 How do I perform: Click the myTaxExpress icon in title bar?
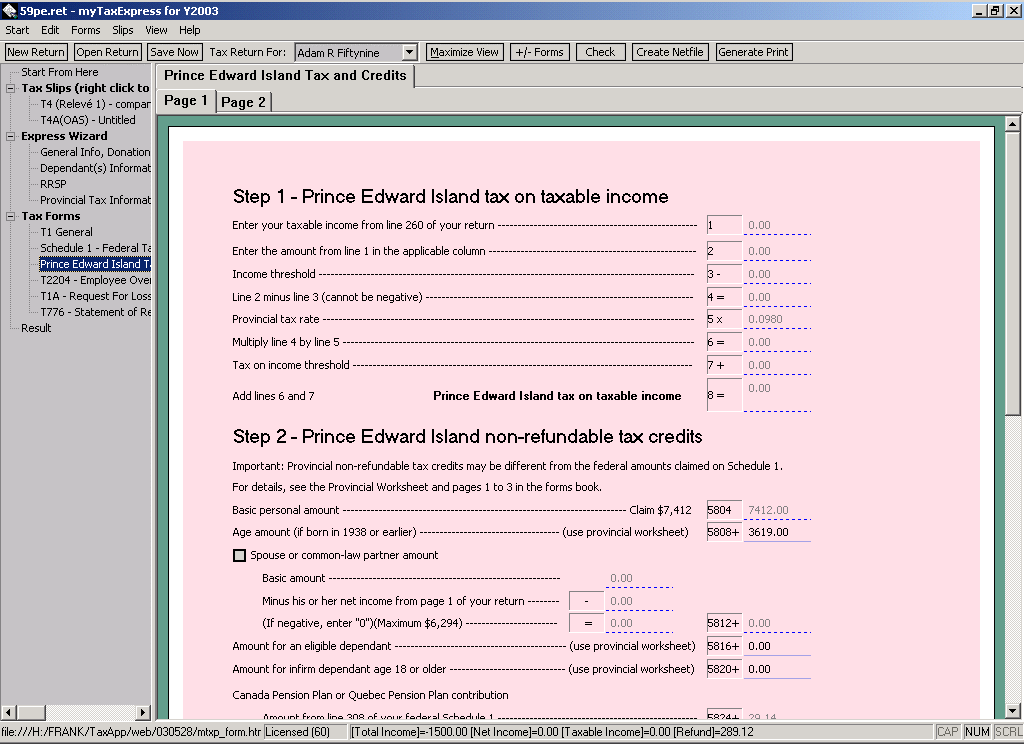10,10
